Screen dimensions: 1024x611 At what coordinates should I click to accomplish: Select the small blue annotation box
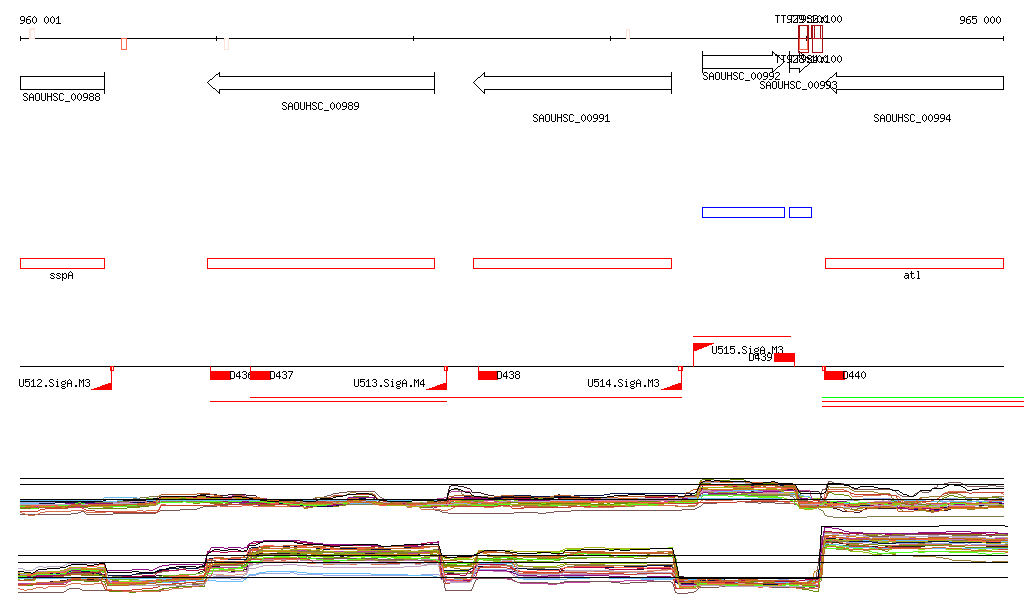point(801,212)
